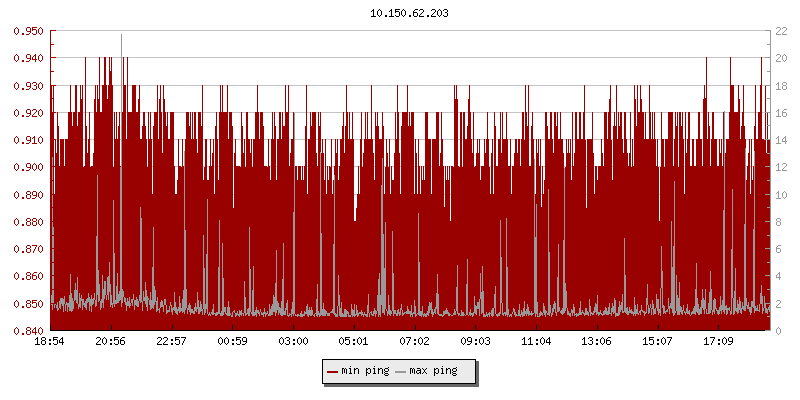This screenshot has height=400, width=800.
Task: Select the 11:04 time axis label
Action: 536,342
